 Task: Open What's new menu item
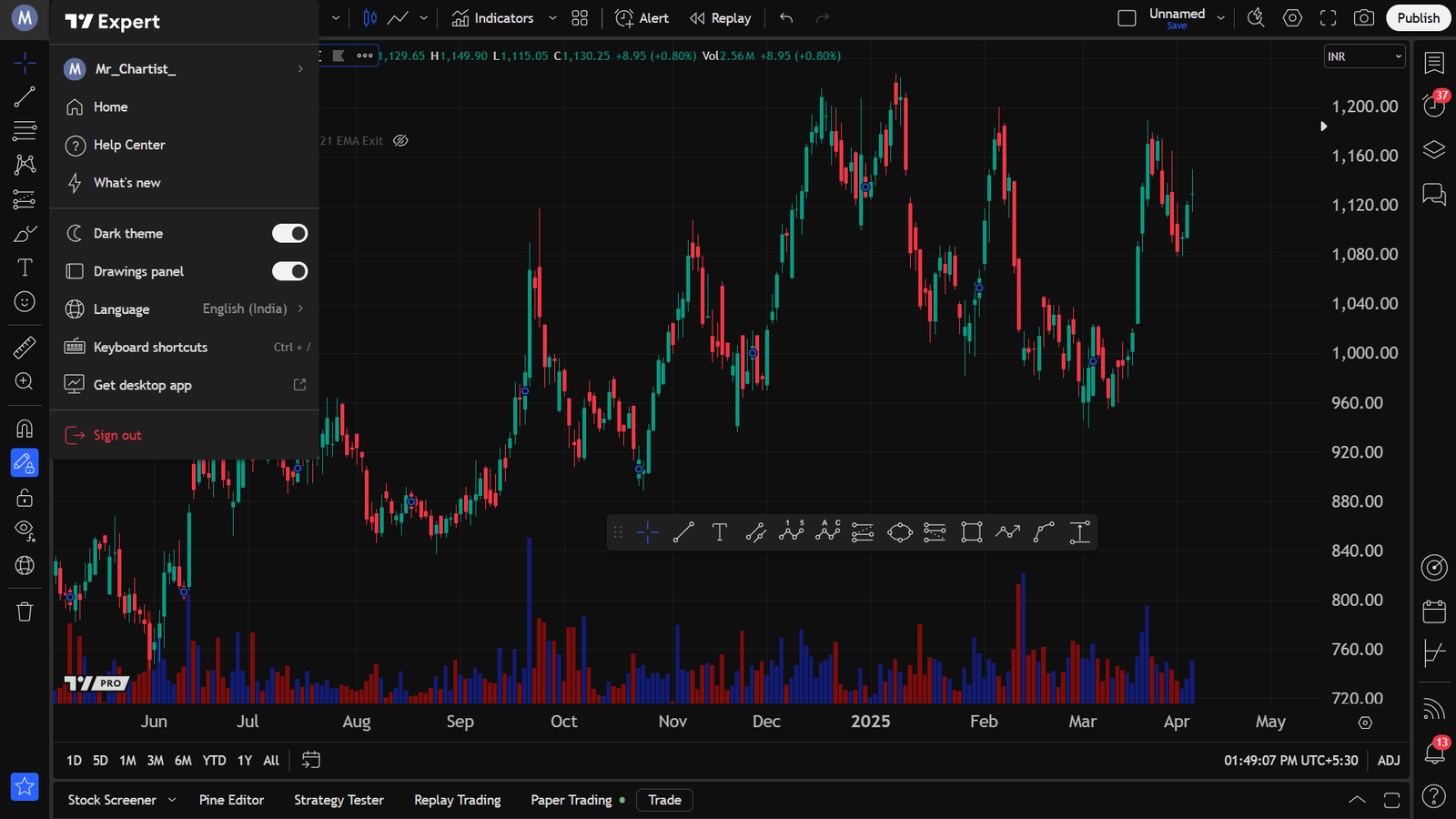pos(185,183)
